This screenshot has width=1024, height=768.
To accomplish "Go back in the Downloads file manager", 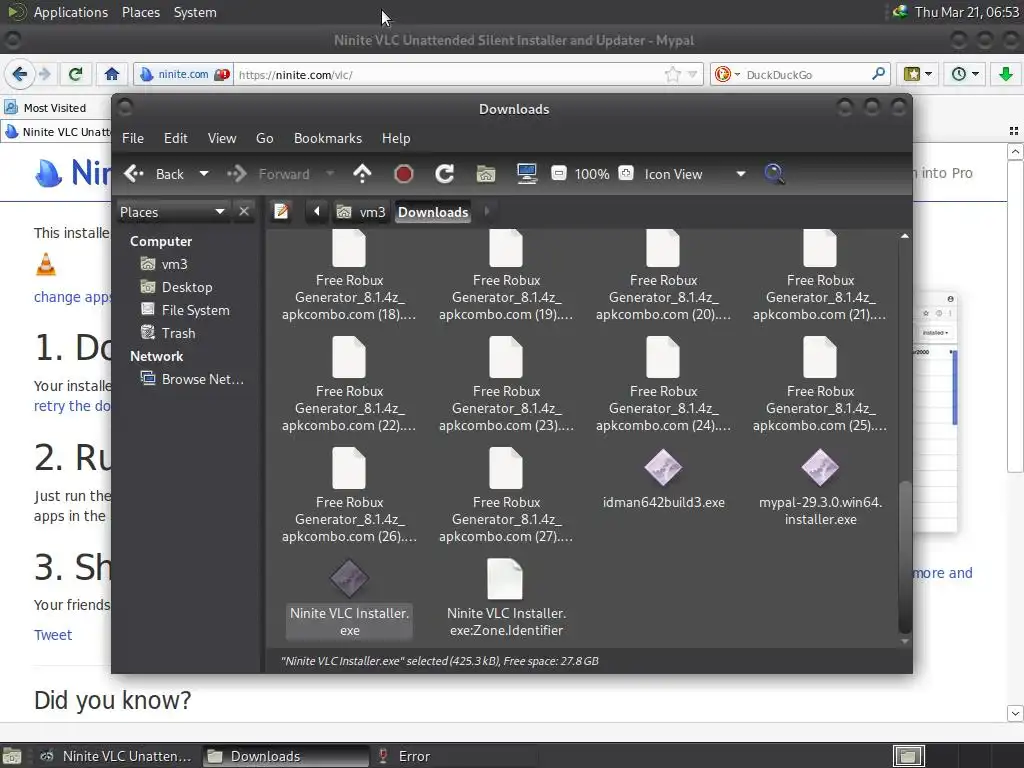I will tap(154, 174).
